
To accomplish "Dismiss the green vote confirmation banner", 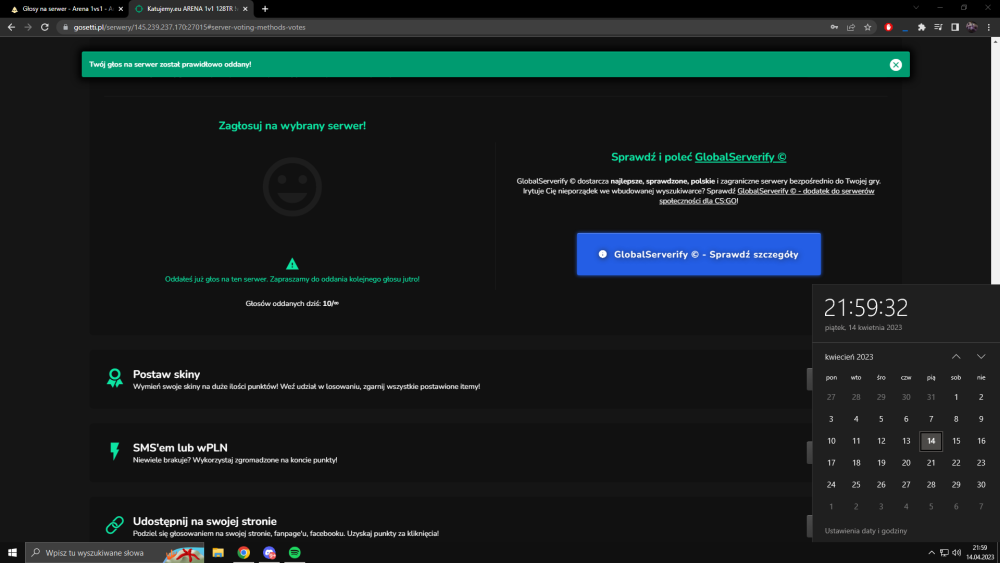I will coord(895,64).
